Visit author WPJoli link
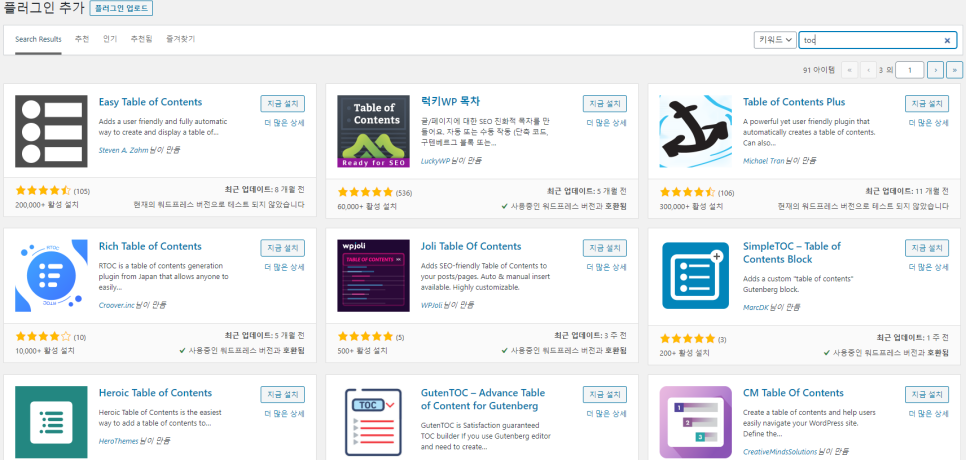This screenshot has height=460, width=966. coord(432,305)
